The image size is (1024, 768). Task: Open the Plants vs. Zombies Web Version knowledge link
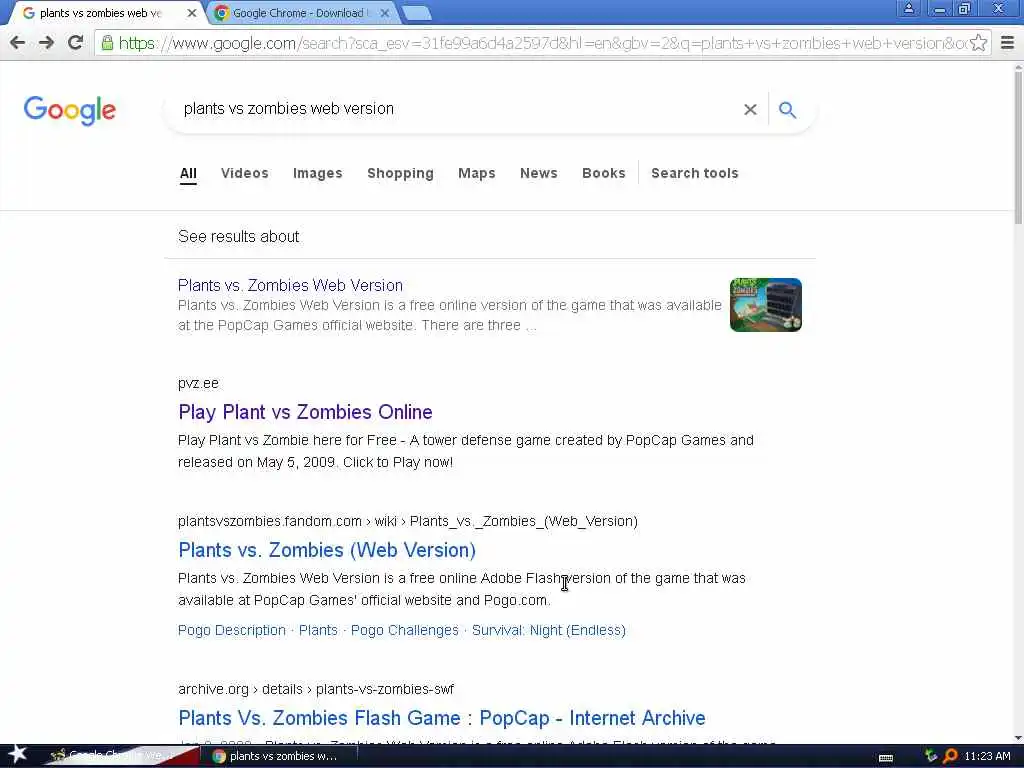coord(290,285)
